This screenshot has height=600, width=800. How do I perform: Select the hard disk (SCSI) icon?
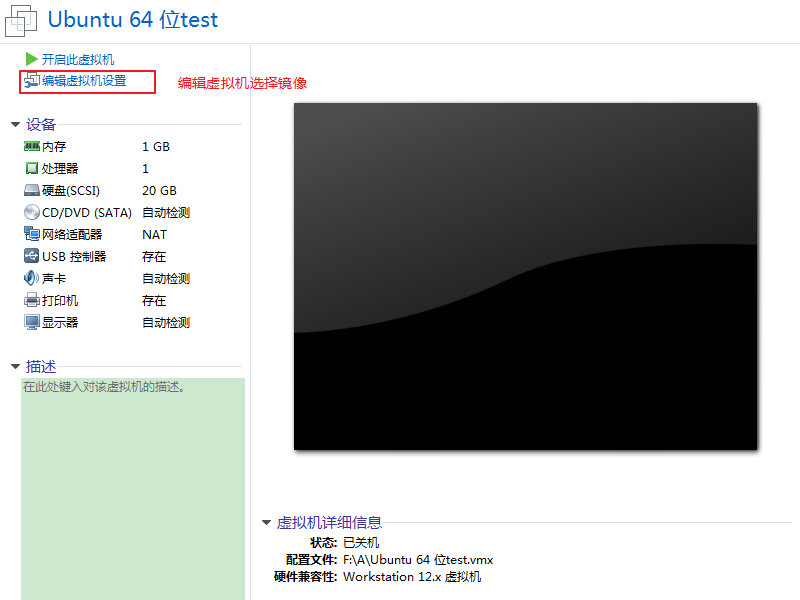[x=32, y=191]
